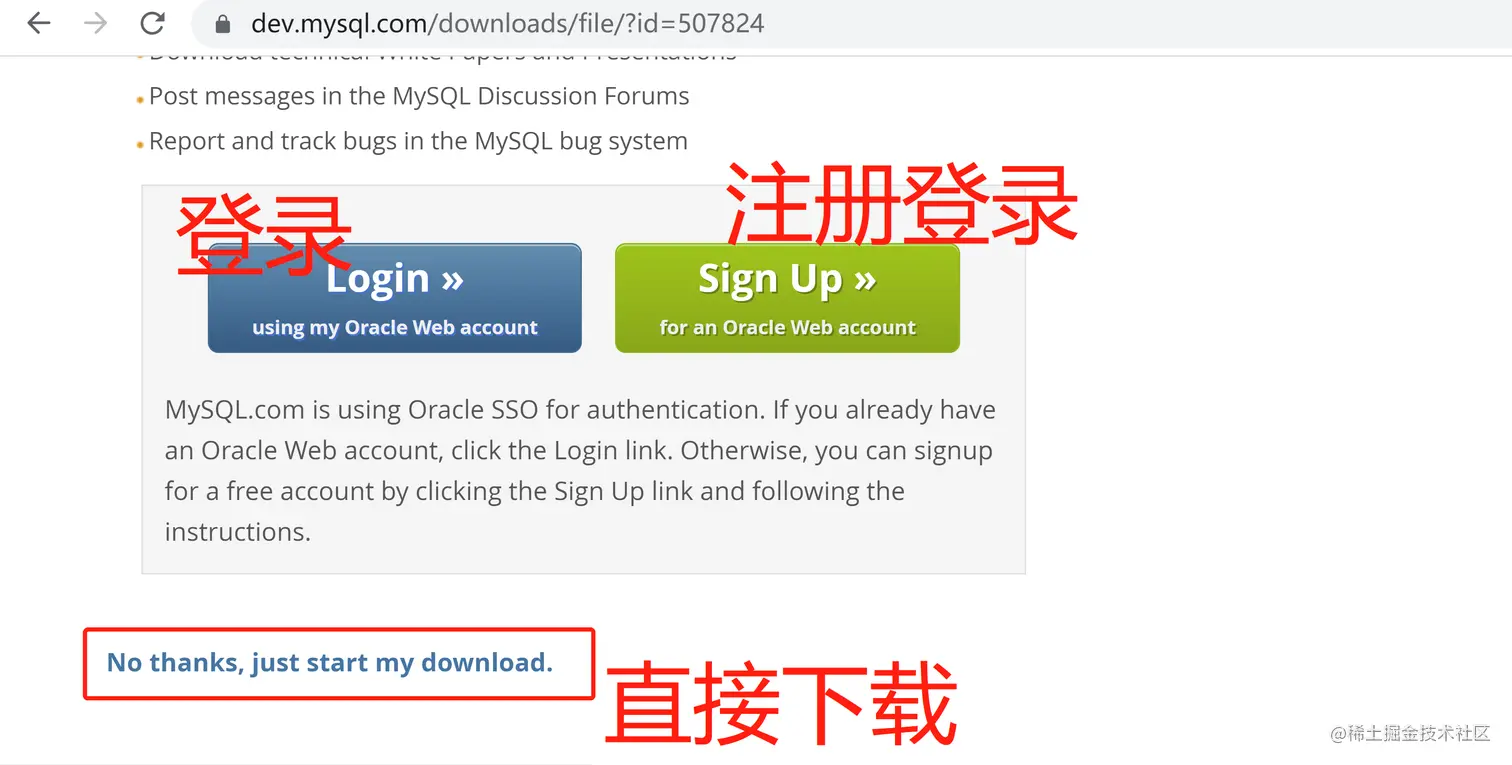
Task: Click the word 'instructions.' ending the paragraph
Action: pos(238,532)
